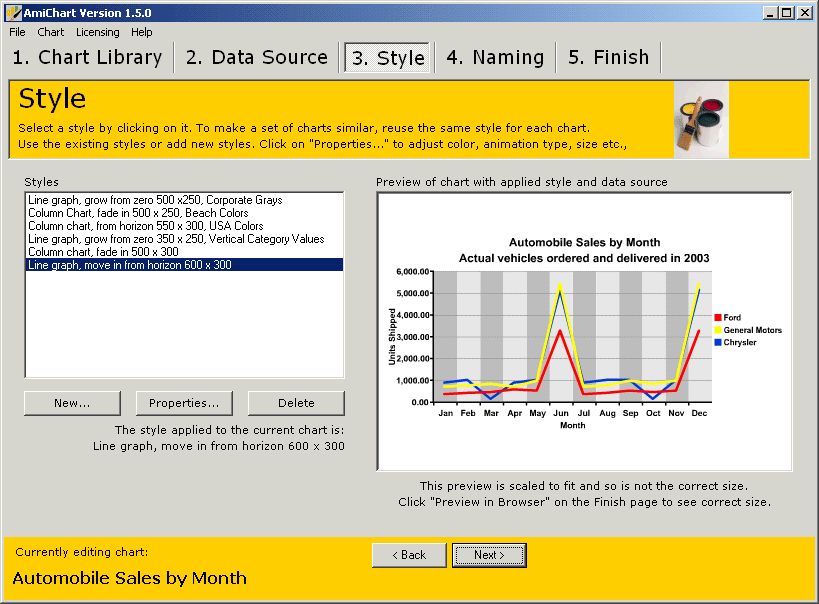The height and width of the screenshot is (604, 819).
Task: Click the Next > button
Action: pos(489,555)
